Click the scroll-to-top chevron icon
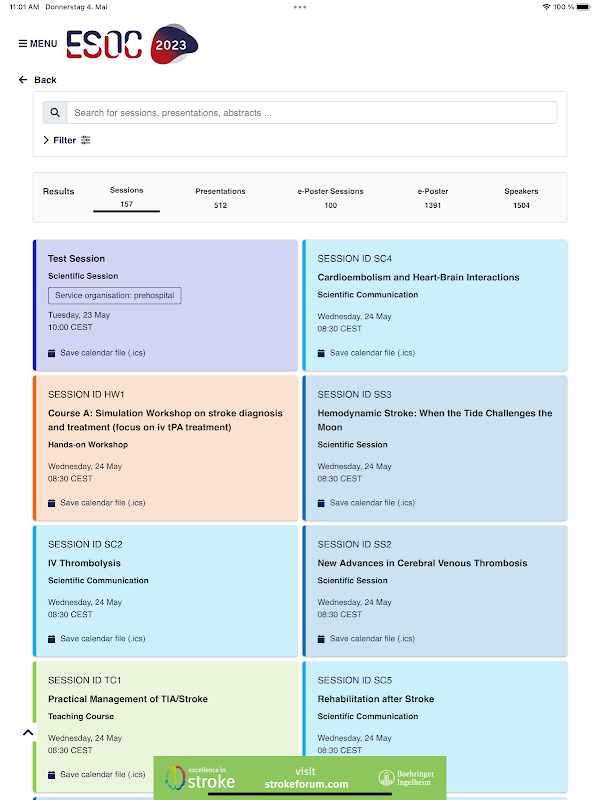600x800 pixels. click(28, 732)
